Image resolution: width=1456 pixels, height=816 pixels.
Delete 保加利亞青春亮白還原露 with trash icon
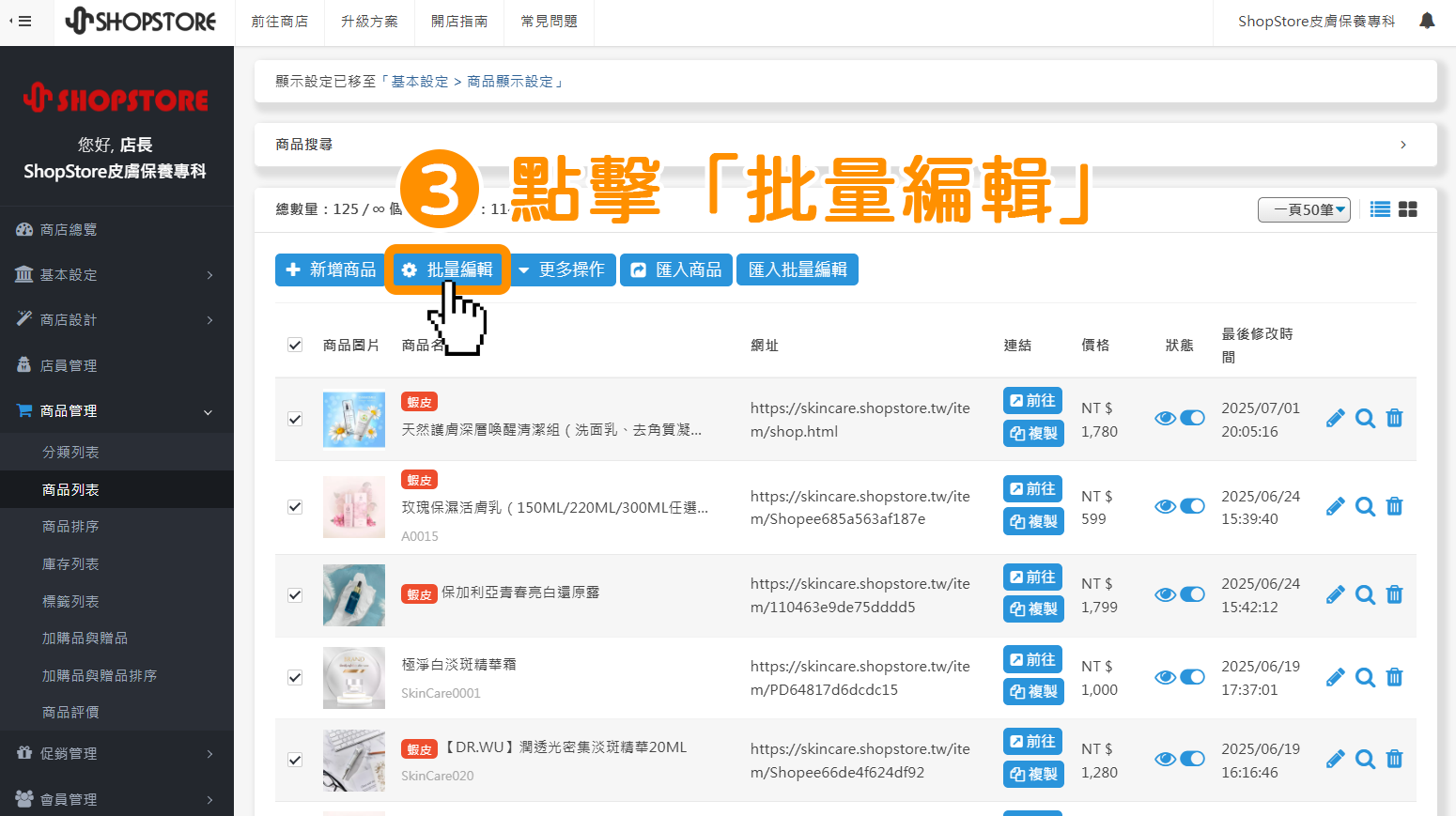click(x=1395, y=594)
